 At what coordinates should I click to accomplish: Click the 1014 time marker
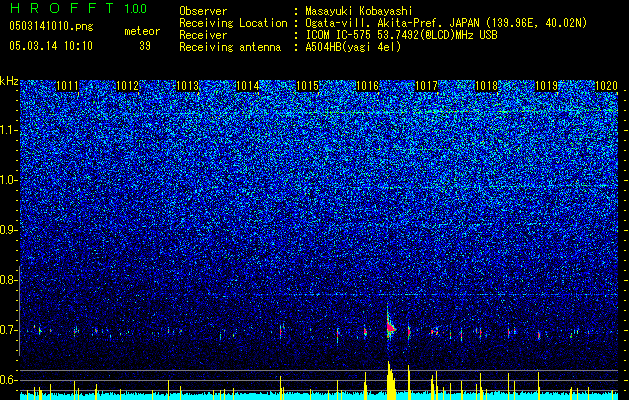(248, 86)
